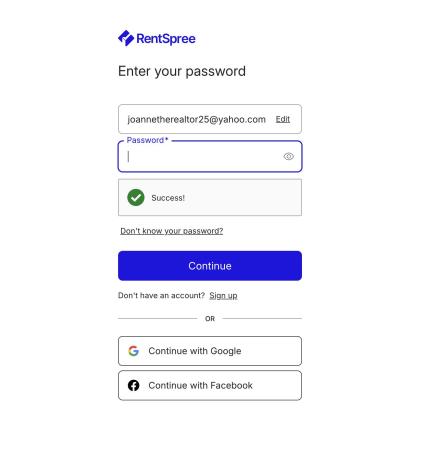
Task: Click the RentSpree wordmark text
Action: tap(166, 39)
